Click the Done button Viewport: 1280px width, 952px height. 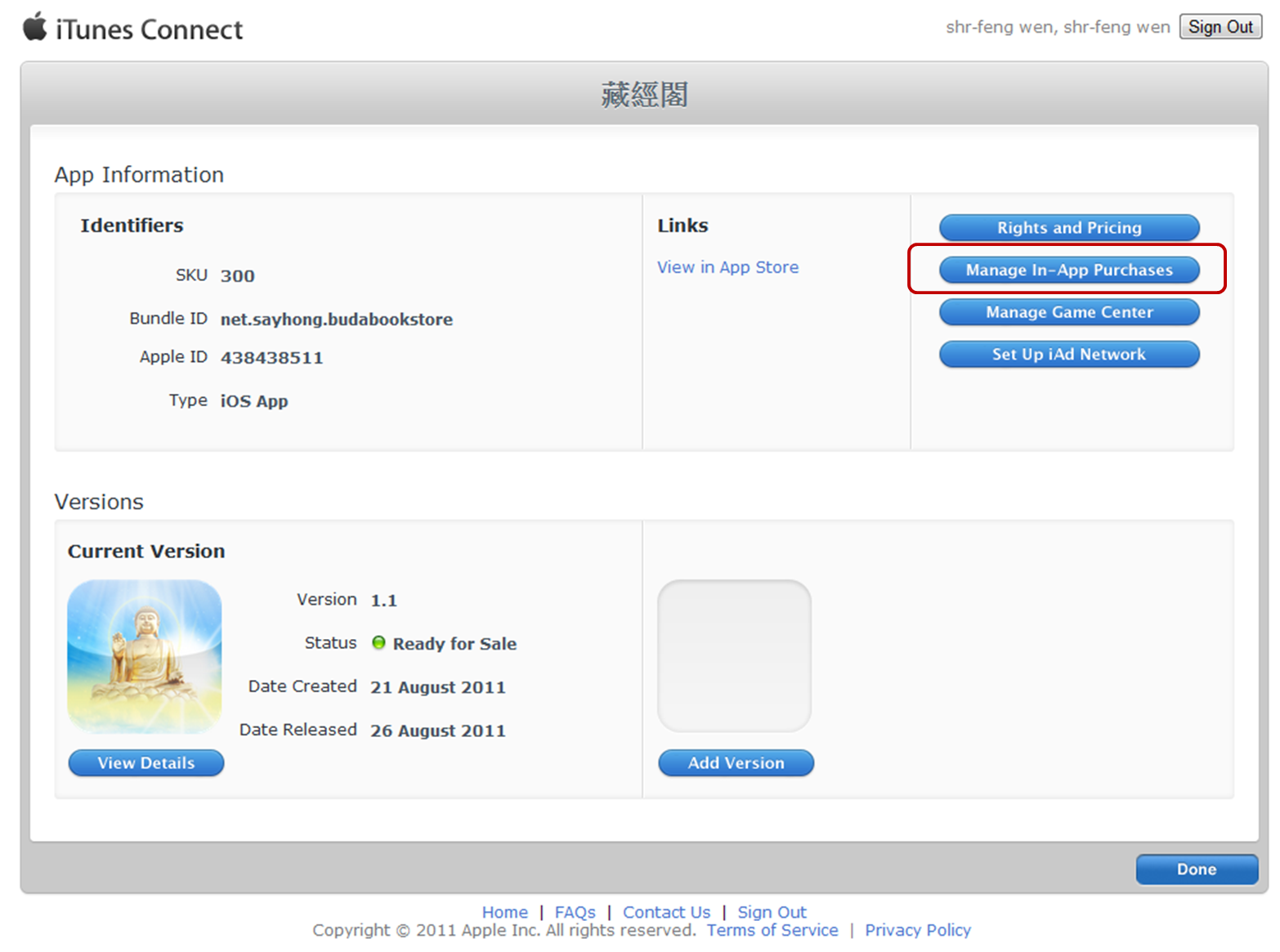1197,869
